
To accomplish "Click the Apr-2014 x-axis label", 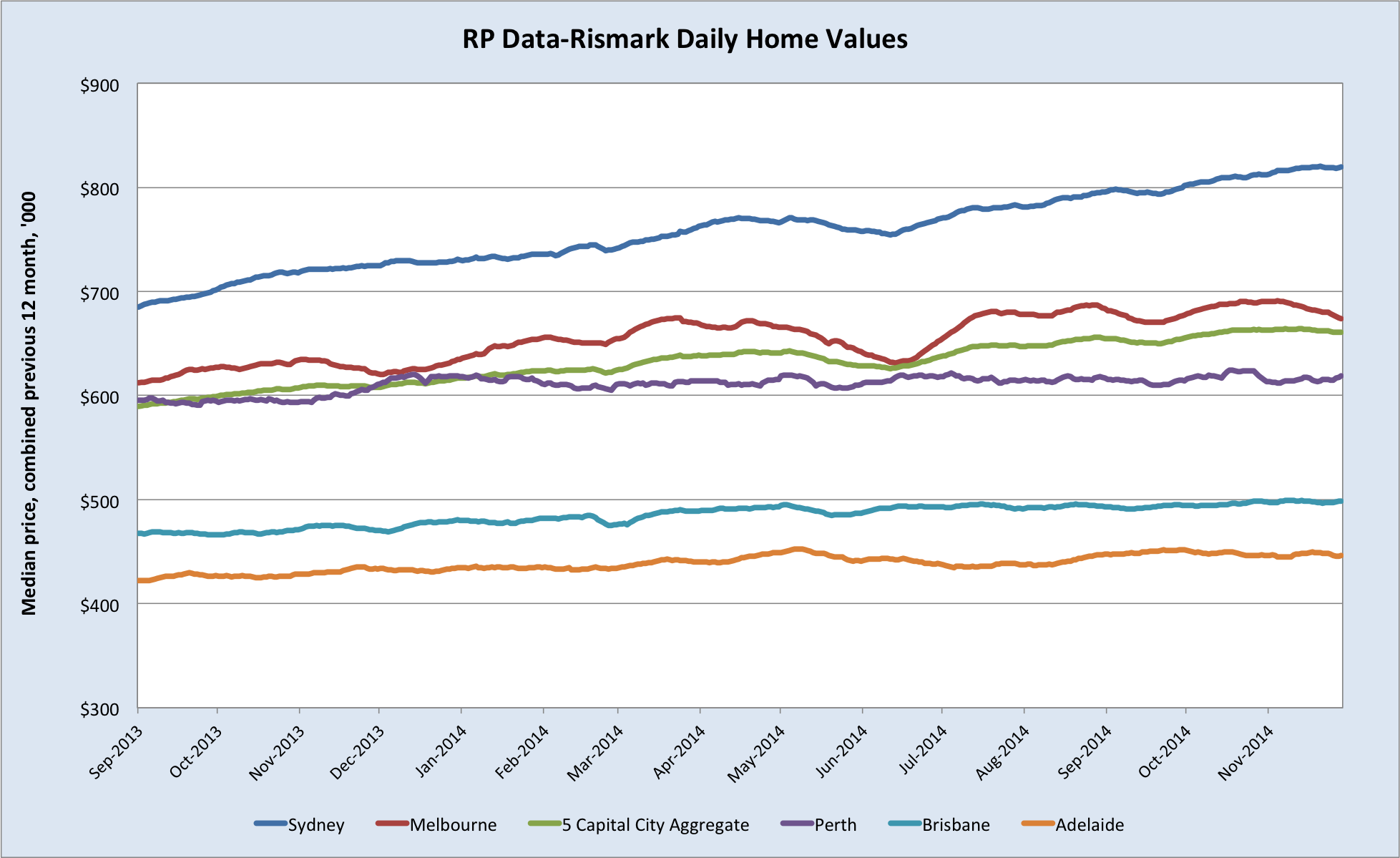I will 679,751.
